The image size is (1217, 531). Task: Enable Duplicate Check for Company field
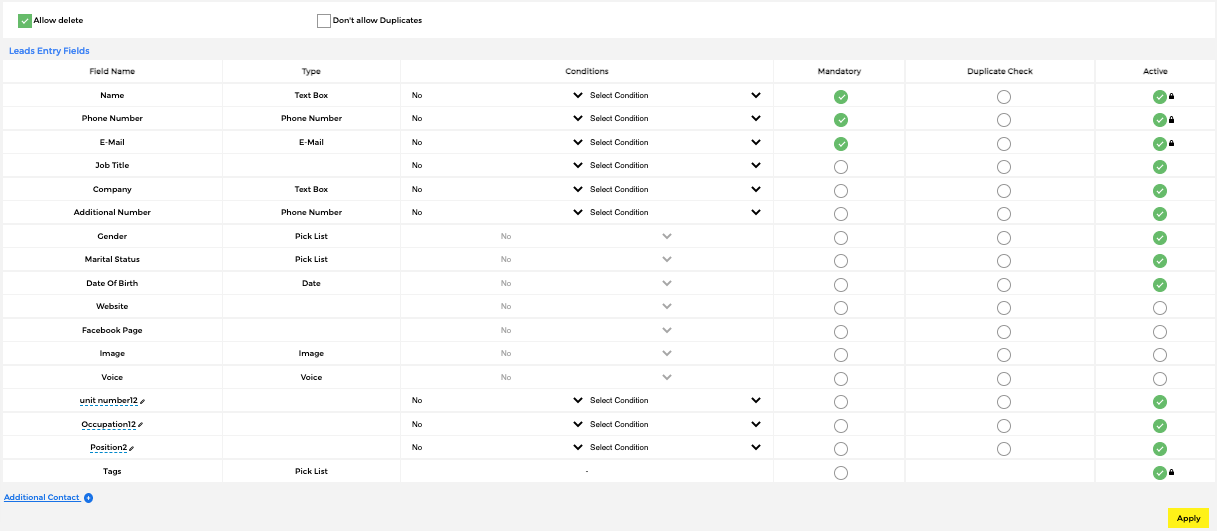[x=1003, y=190]
